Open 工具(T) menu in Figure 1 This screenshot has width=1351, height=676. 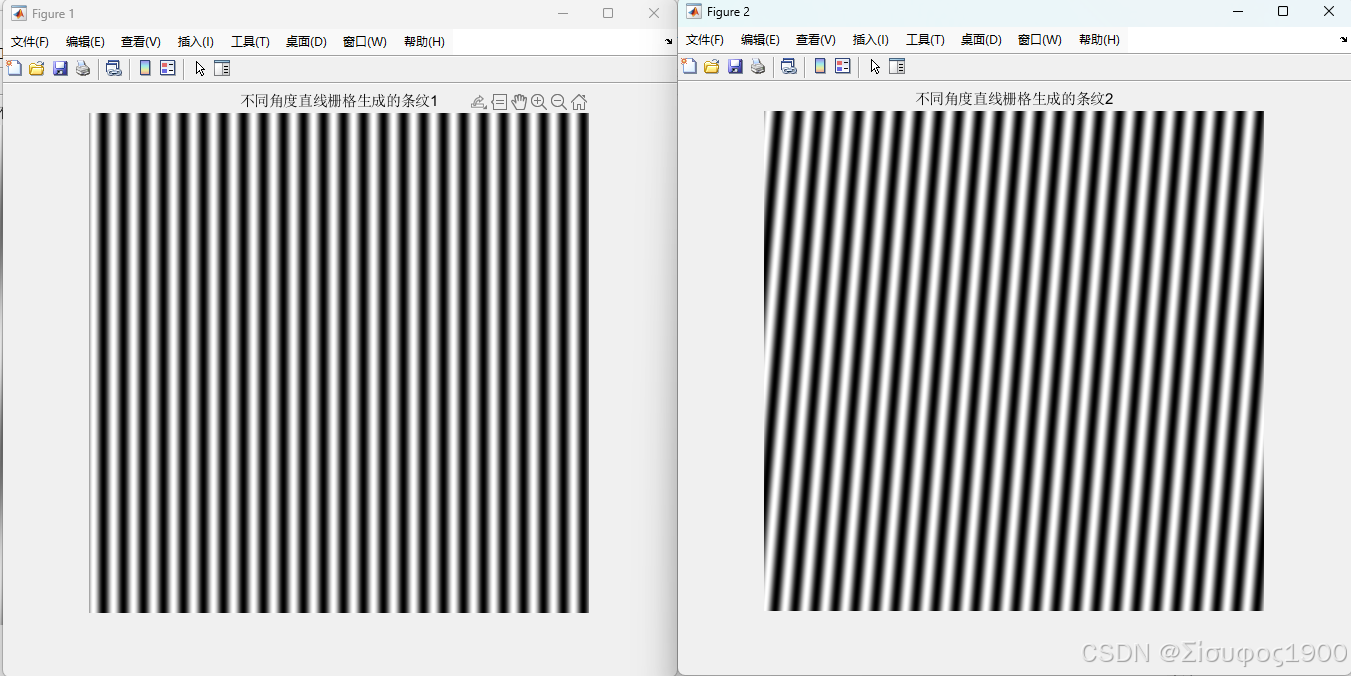tap(250, 42)
